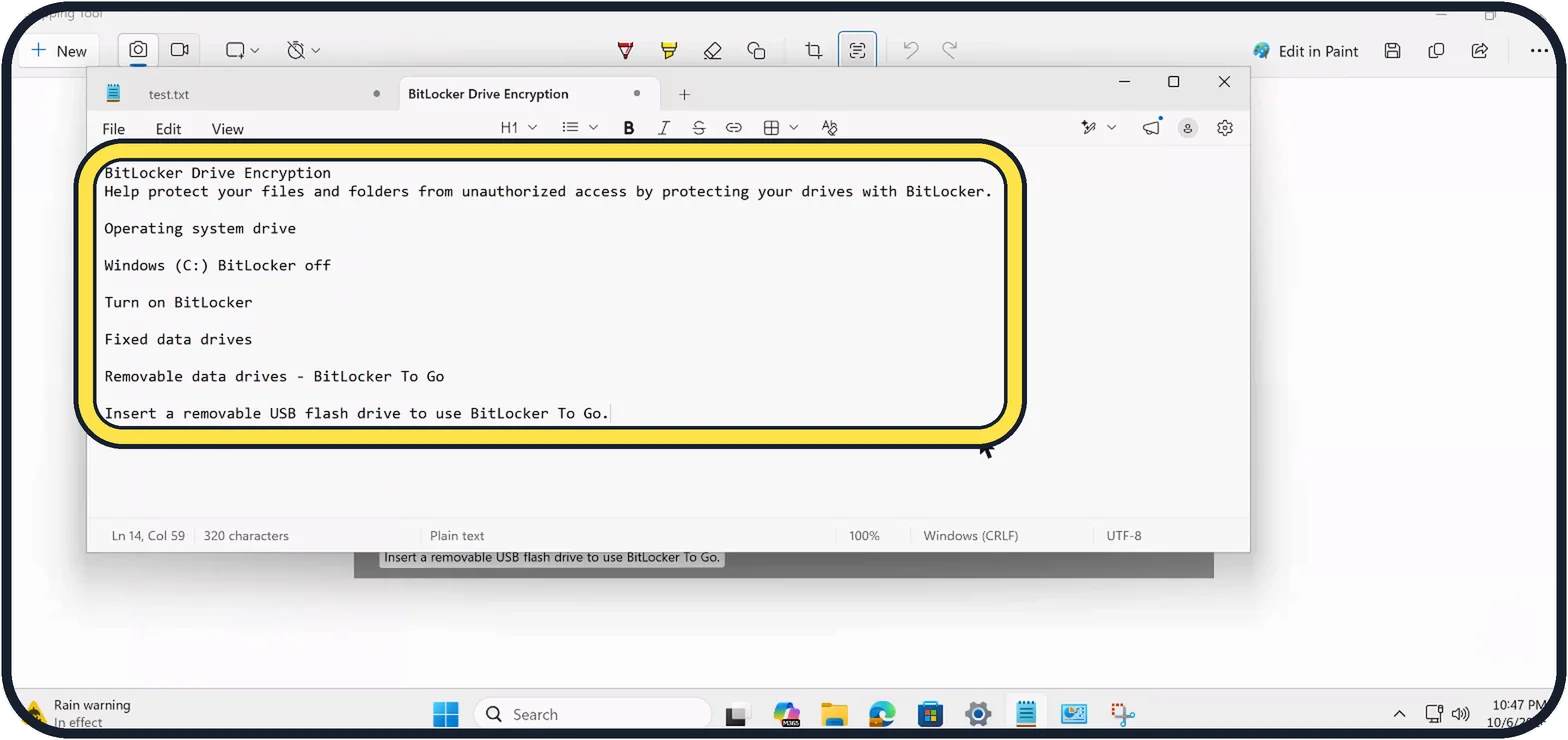Open the Edit menu in Notepad

(x=168, y=129)
